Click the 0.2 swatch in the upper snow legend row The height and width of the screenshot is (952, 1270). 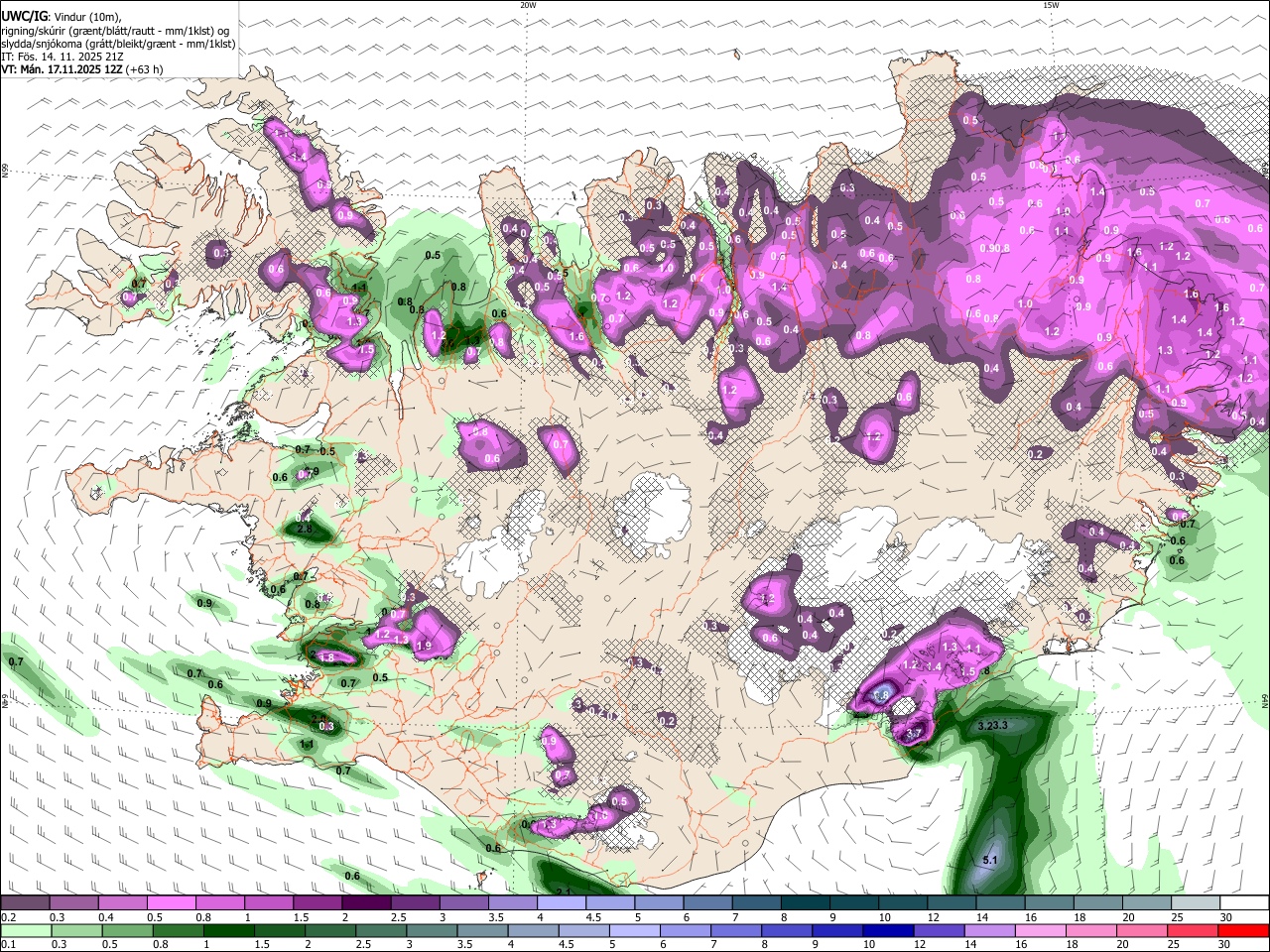click(25, 903)
